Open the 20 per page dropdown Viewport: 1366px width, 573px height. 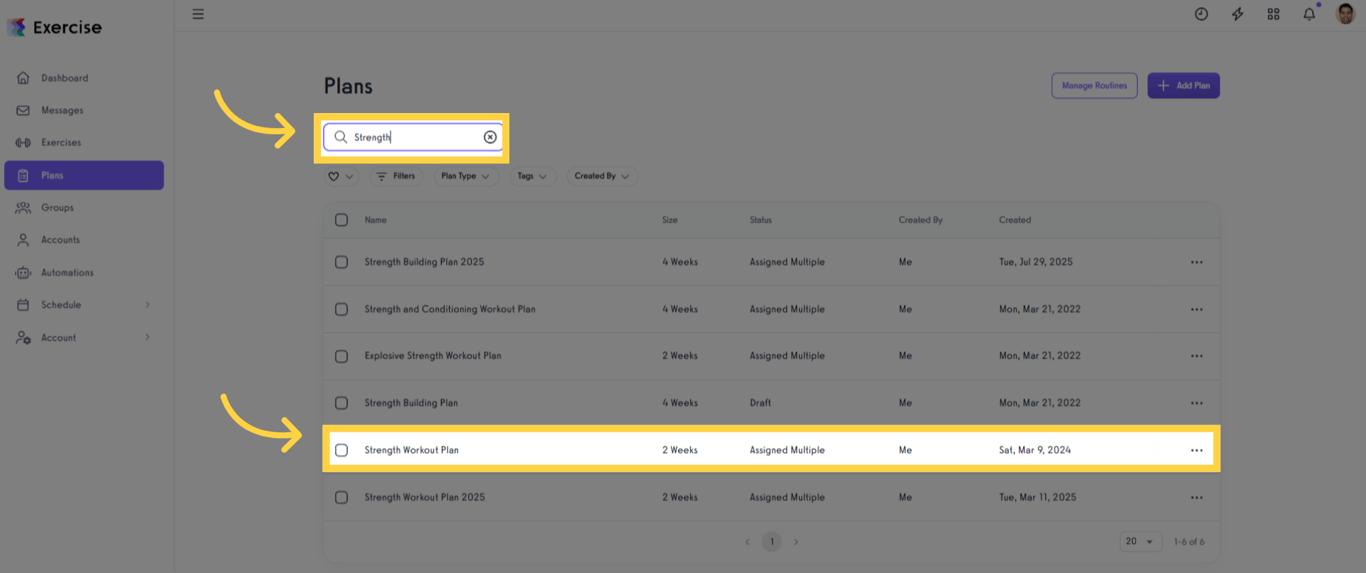click(1140, 542)
